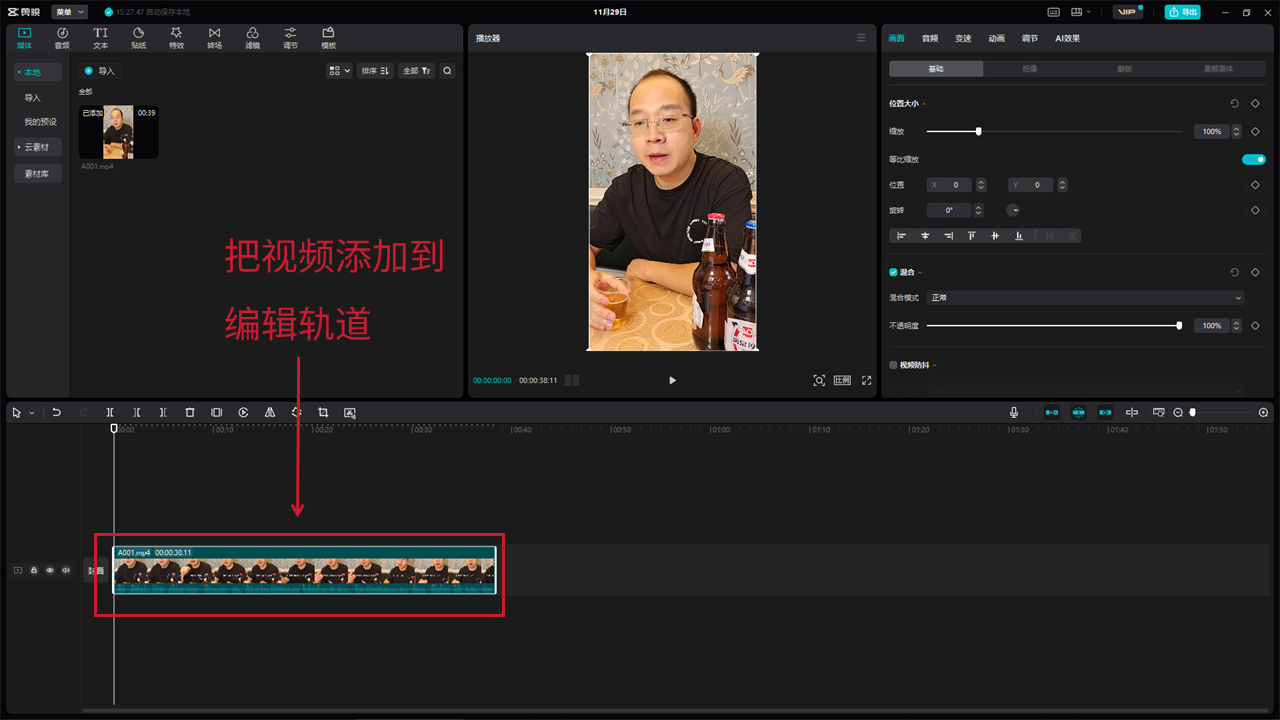Click the delete (trash) icon in timeline toolbar
1280x720 pixels.
point(190,412)
